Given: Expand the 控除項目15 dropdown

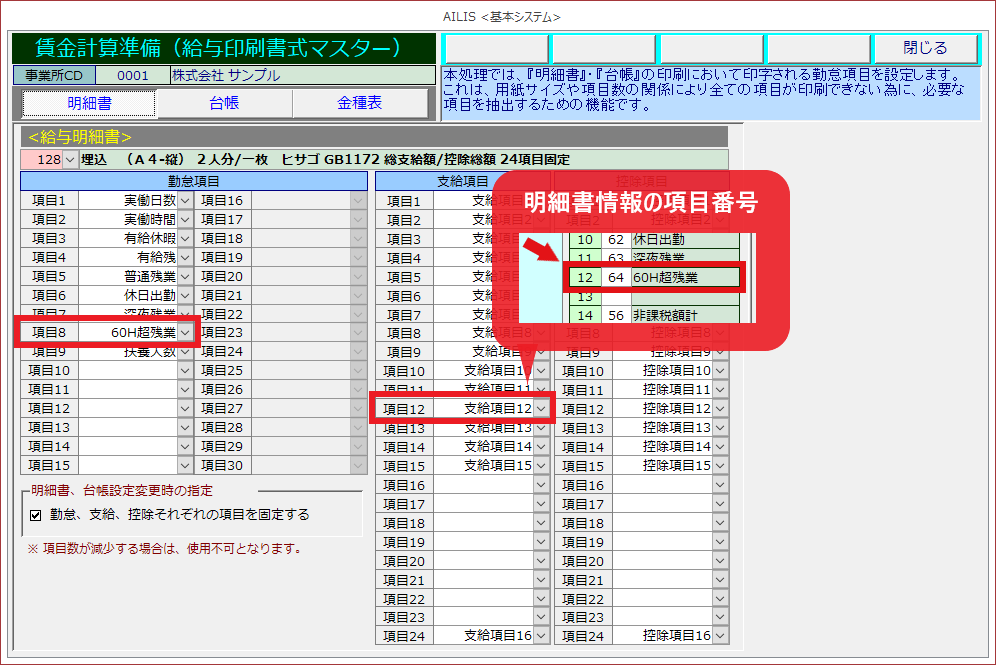Looking at the screenshot, I should point(720,466).
